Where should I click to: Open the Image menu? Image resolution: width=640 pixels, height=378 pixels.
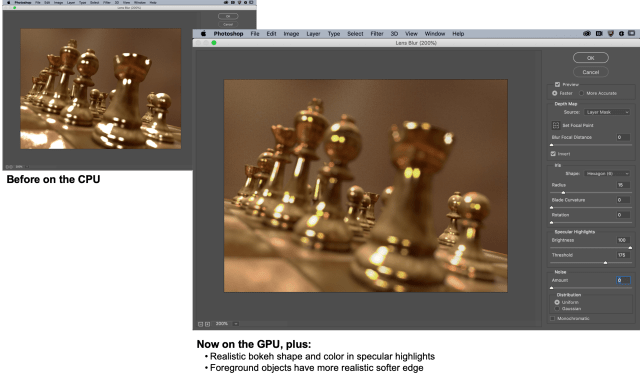coord(291,34)
